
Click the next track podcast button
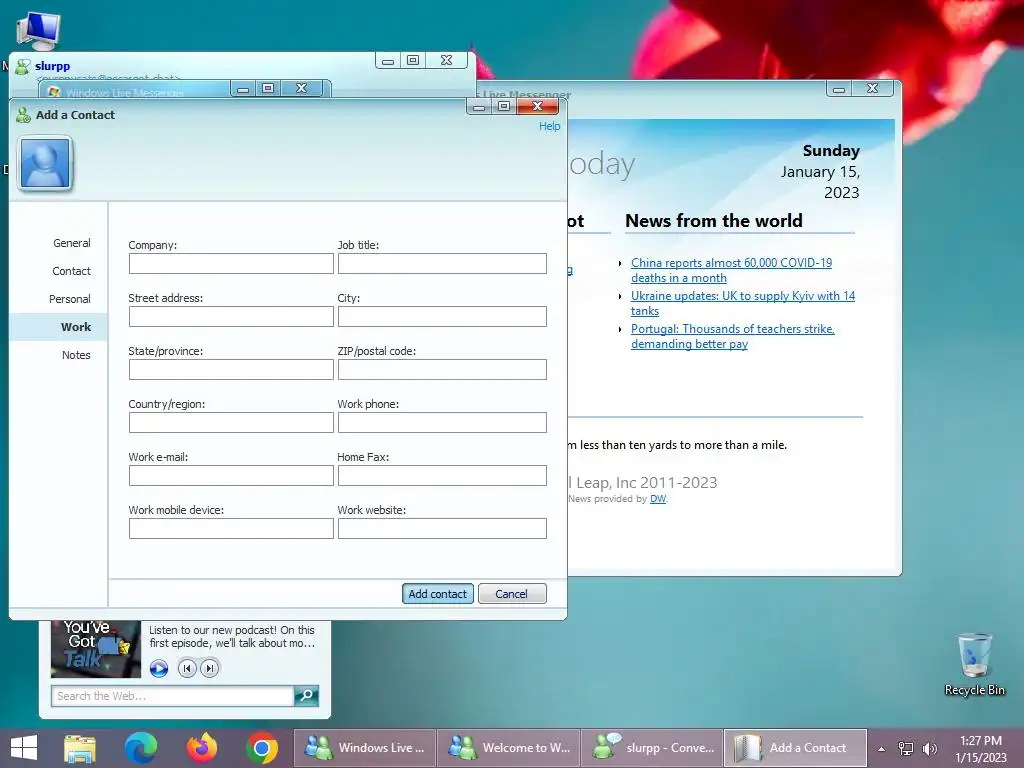209,668
